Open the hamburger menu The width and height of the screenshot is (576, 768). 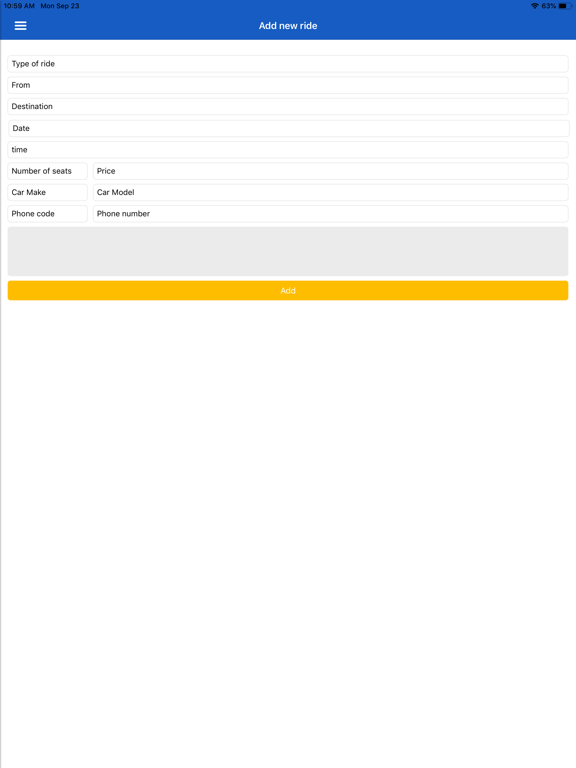21,25
